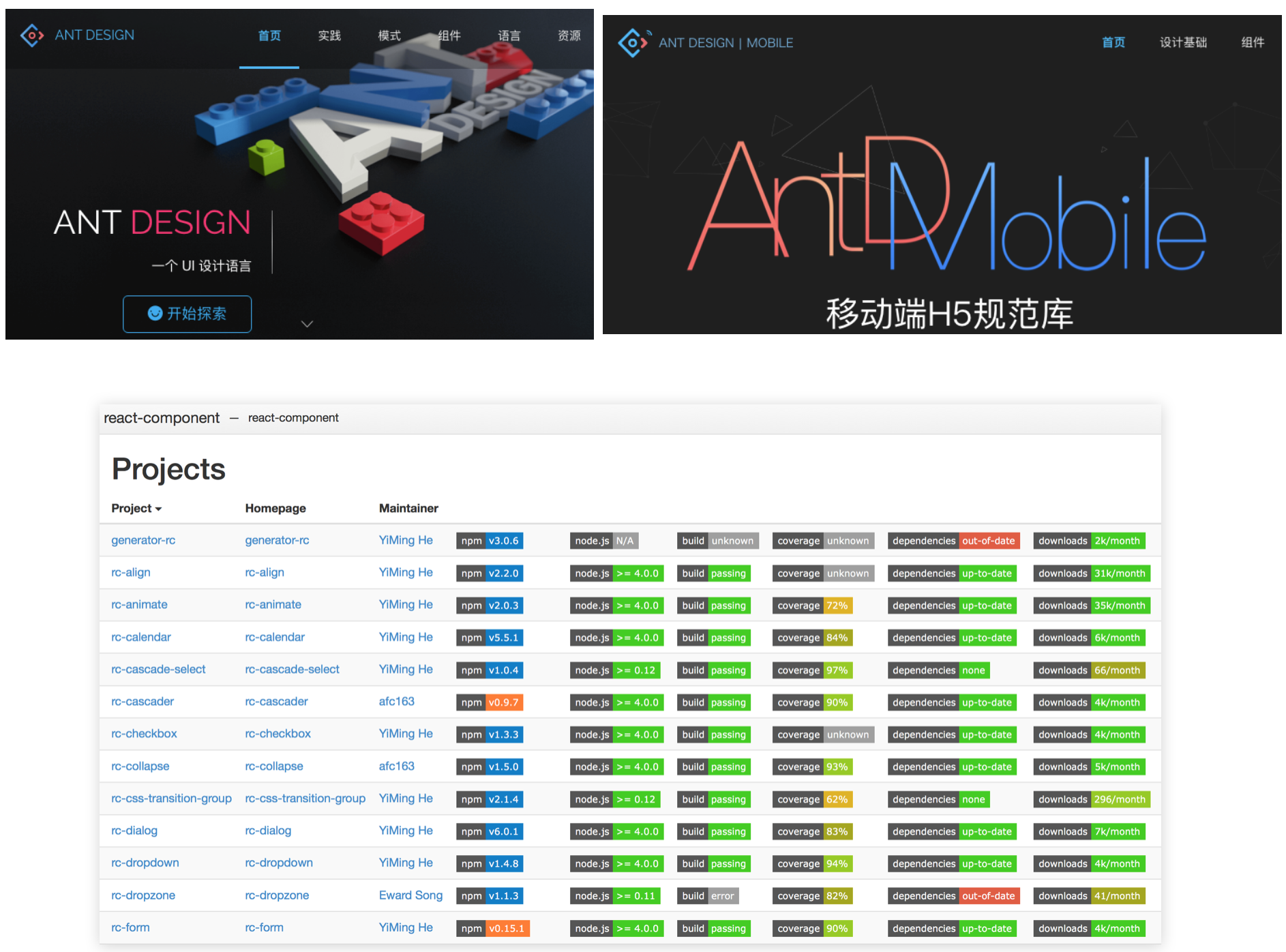The height and width of the screenshot is (952, 1286).
Task: Open 组件 in Ant Design nav
Action: pyautogui.click(x=449, y=35)
